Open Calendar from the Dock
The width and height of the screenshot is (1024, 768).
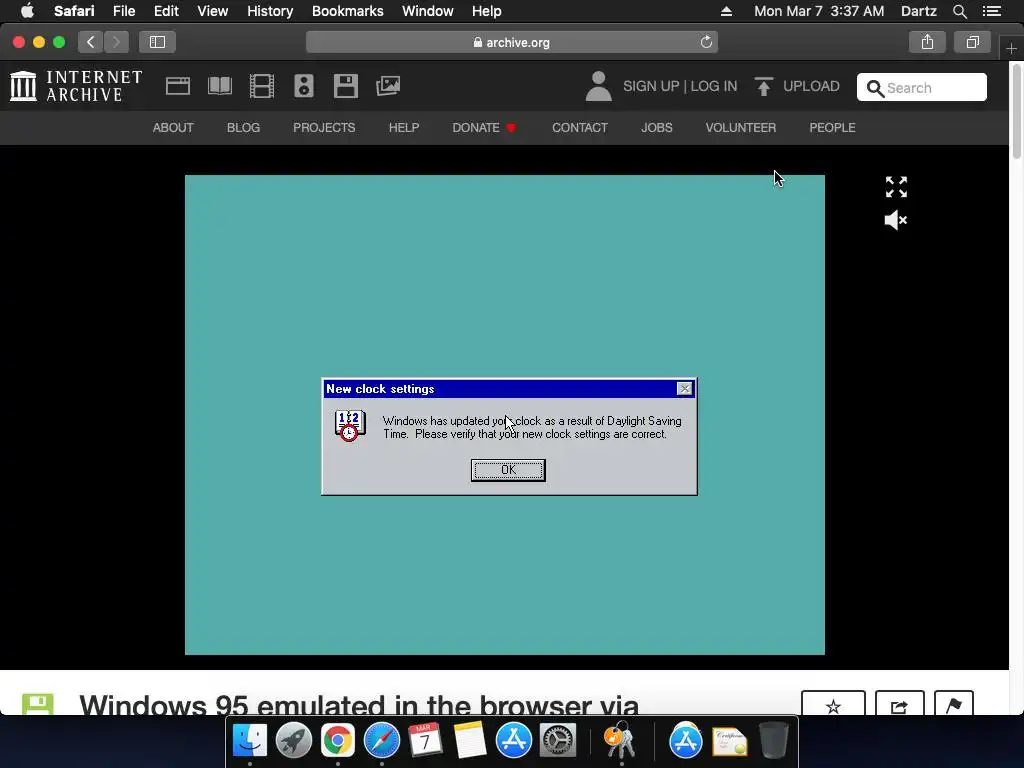click(425, 741)
